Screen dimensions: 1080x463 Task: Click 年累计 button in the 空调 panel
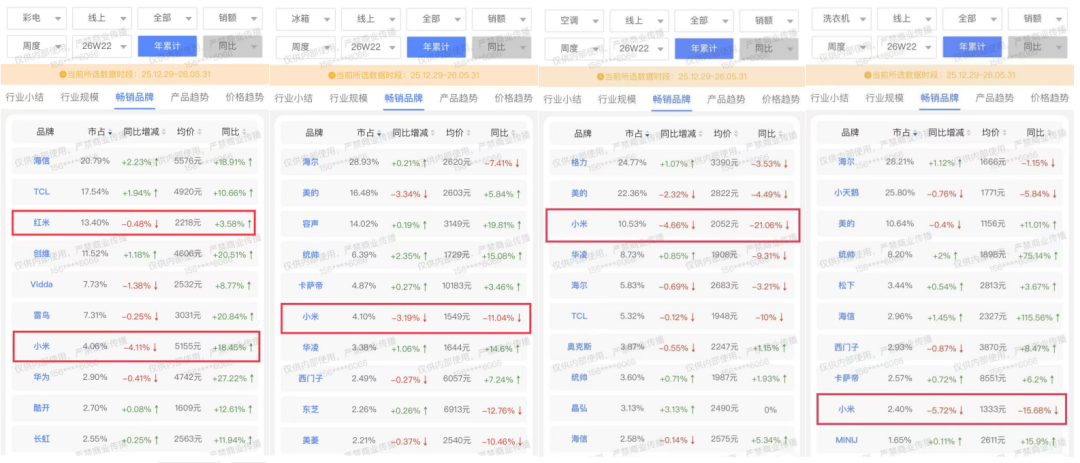point(704,49)
